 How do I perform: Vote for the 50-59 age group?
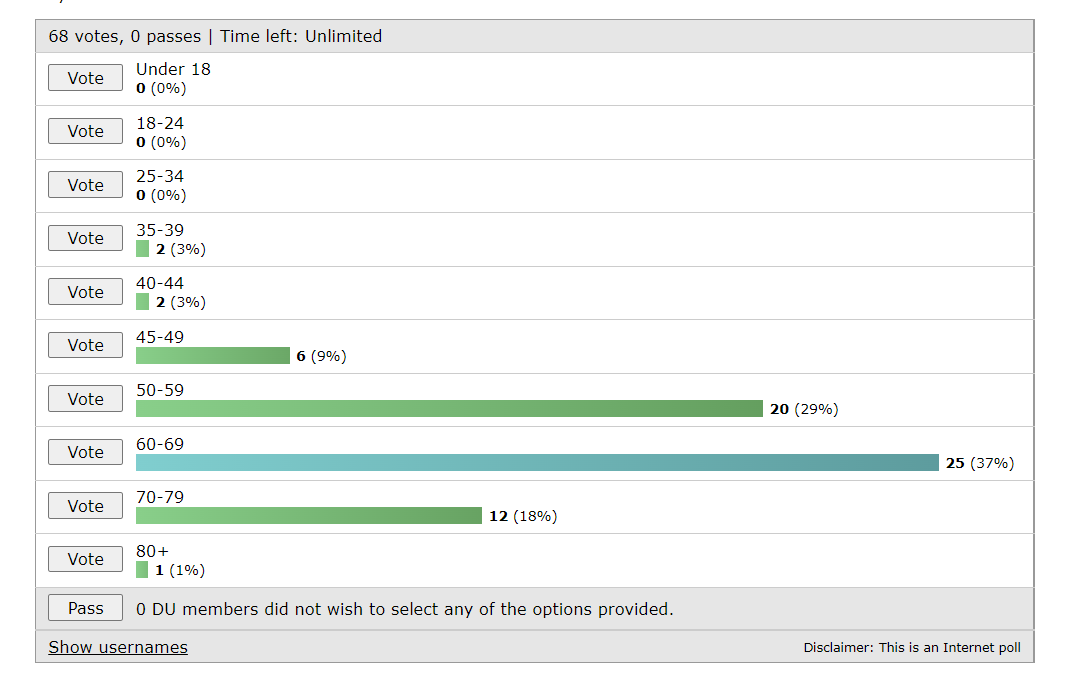tap(85, 399)
